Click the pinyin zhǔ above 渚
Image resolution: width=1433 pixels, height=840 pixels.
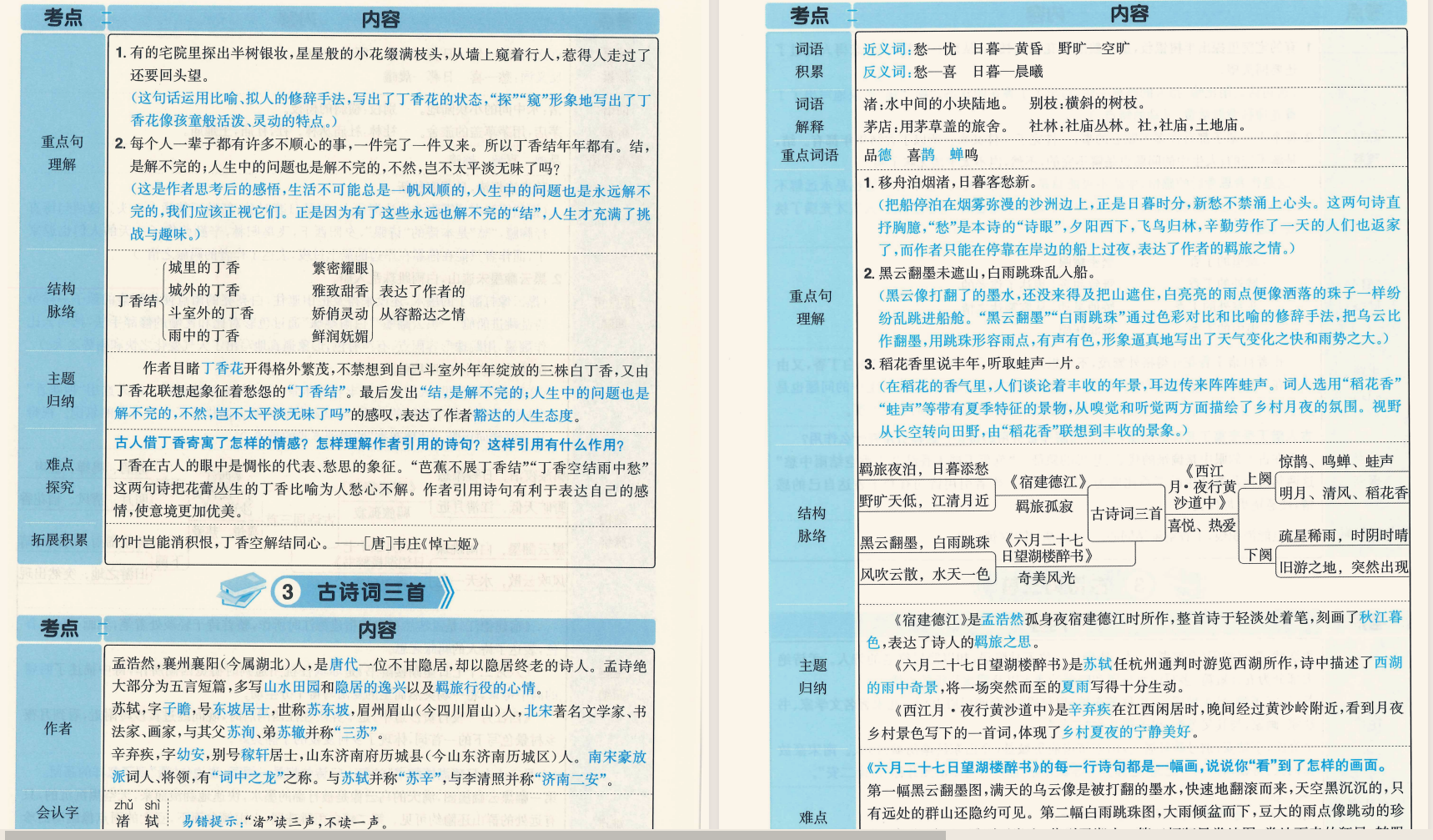click(x=123, y=805)
